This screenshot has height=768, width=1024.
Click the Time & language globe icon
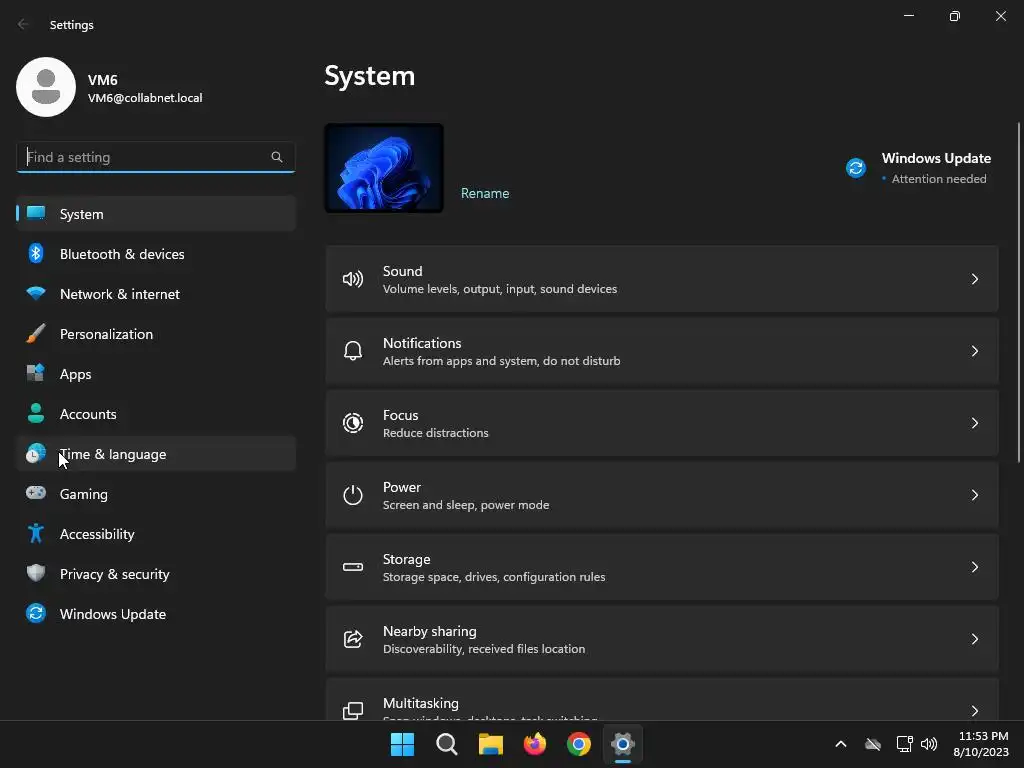click(x=36, y=453)
